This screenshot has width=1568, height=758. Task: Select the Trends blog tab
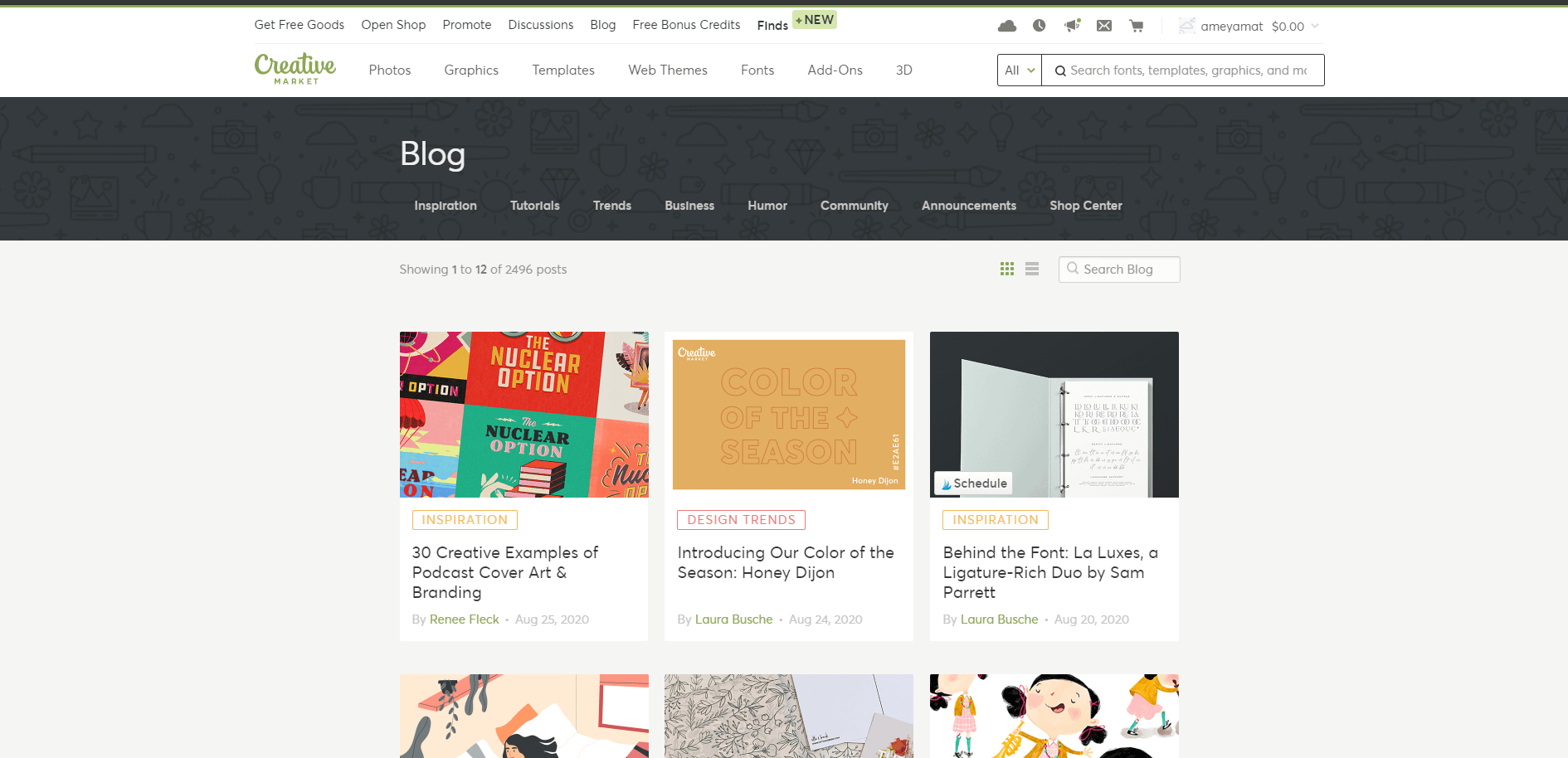[612, 206]
